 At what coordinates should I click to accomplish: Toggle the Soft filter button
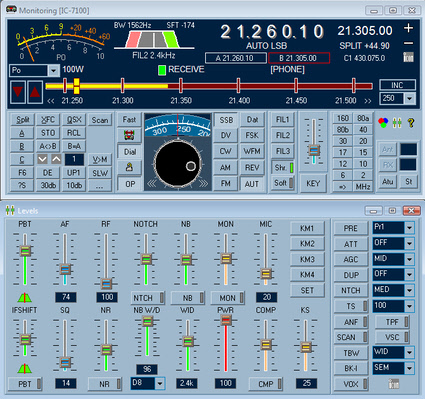point(283,183)
